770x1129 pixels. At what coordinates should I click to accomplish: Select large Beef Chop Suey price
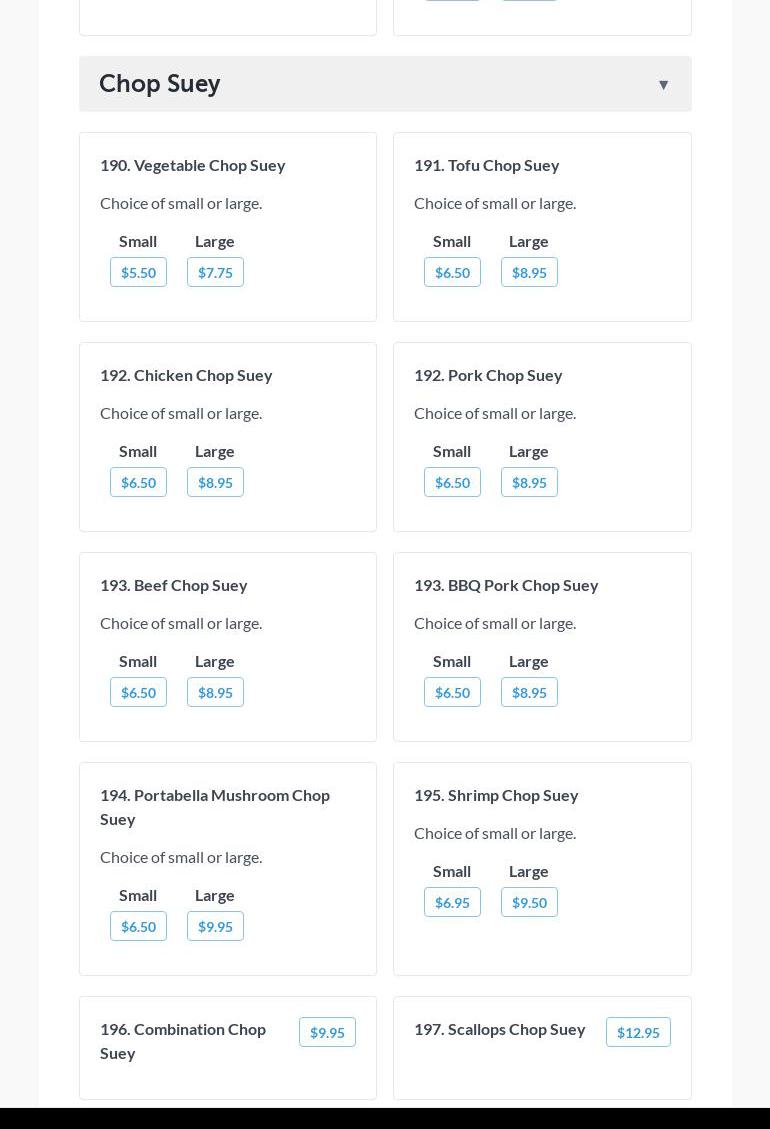215,692
